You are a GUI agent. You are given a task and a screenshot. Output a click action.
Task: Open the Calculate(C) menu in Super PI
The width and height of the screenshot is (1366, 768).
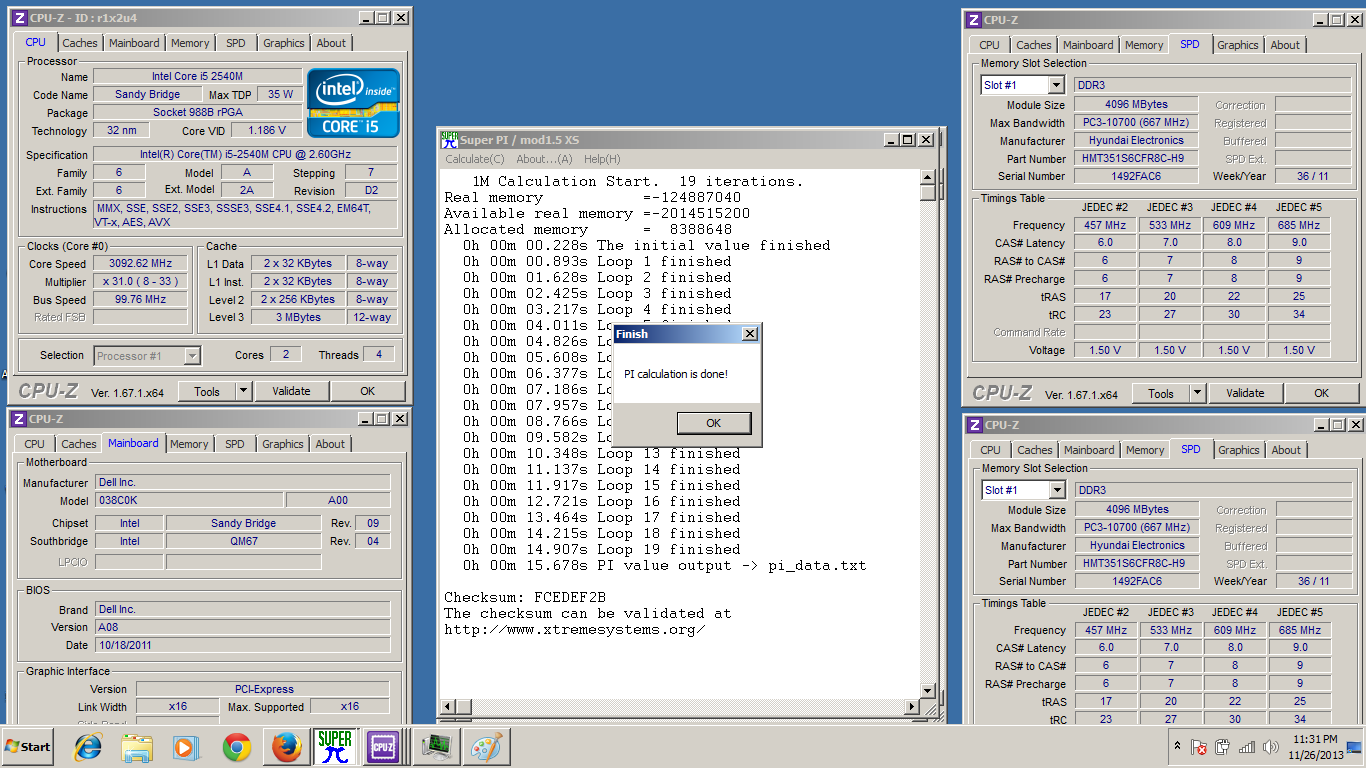tap(474, 159)
